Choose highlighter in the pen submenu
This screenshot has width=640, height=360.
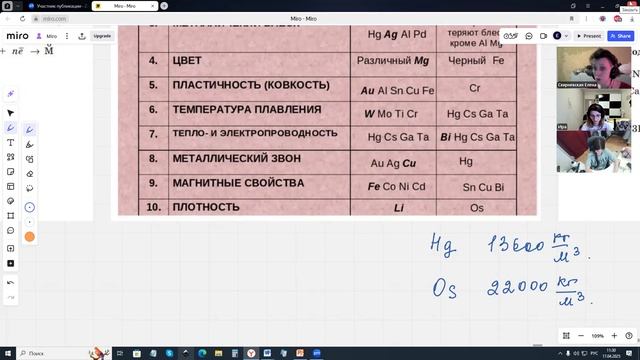[29, 144]
